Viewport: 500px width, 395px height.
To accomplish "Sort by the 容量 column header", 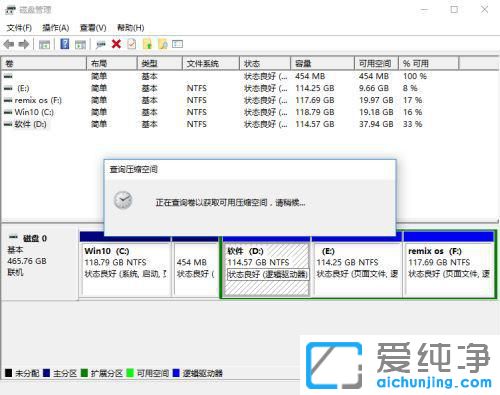I will [322, 63].
